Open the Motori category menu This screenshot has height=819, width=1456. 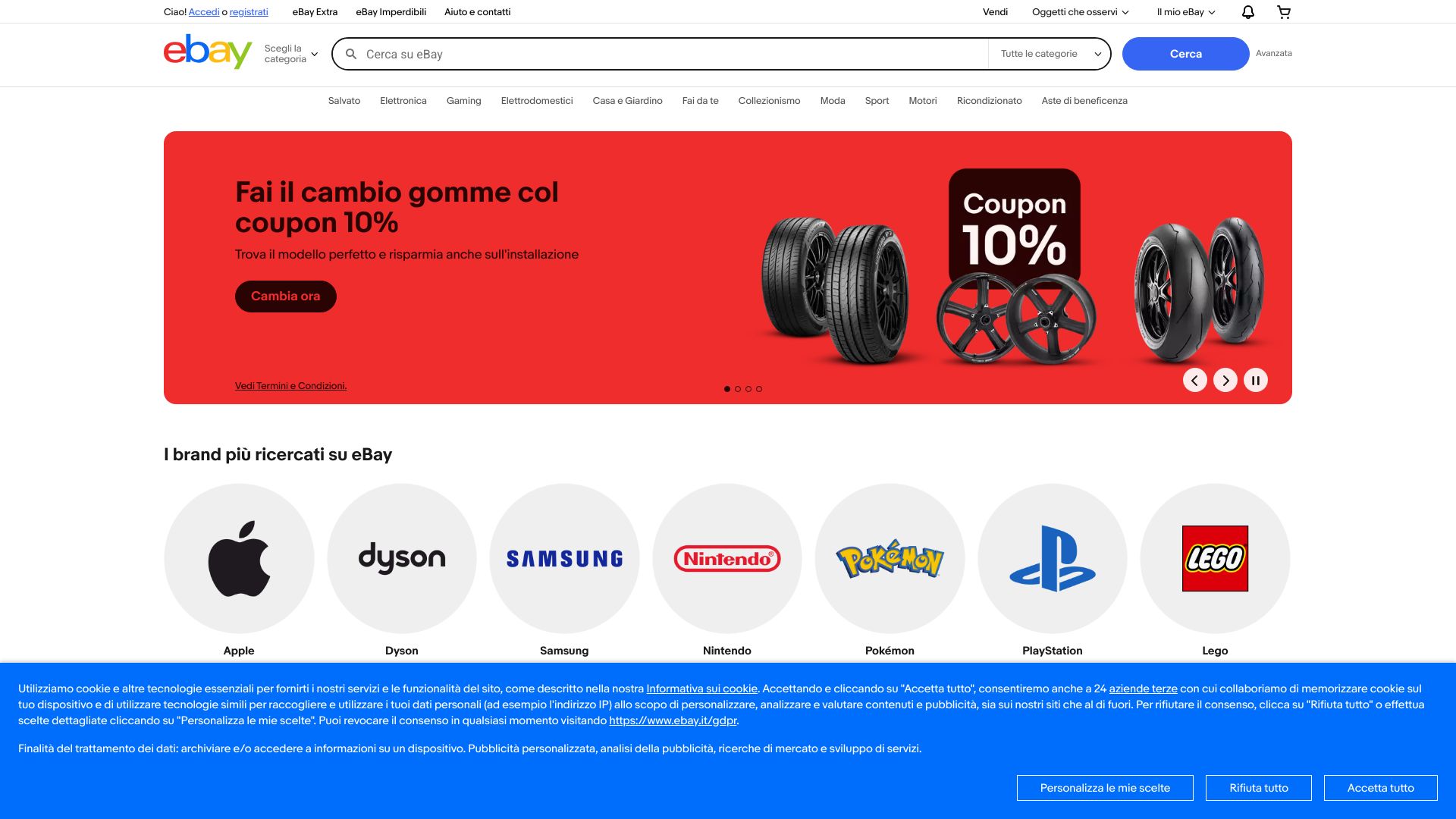923,101
